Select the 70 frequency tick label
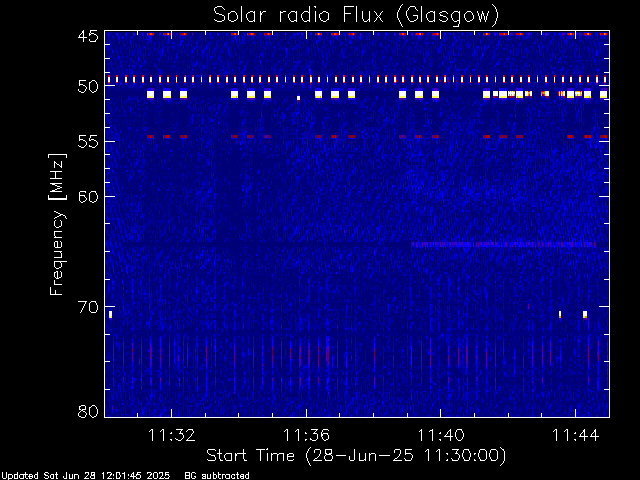640x480 pixels. pos(88,307)
